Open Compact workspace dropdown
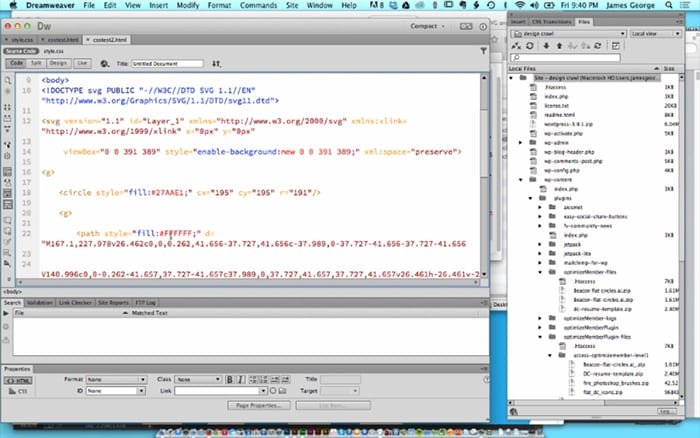Image resolution: width=700 pixels, height=438 pixels. click(428, 26)
